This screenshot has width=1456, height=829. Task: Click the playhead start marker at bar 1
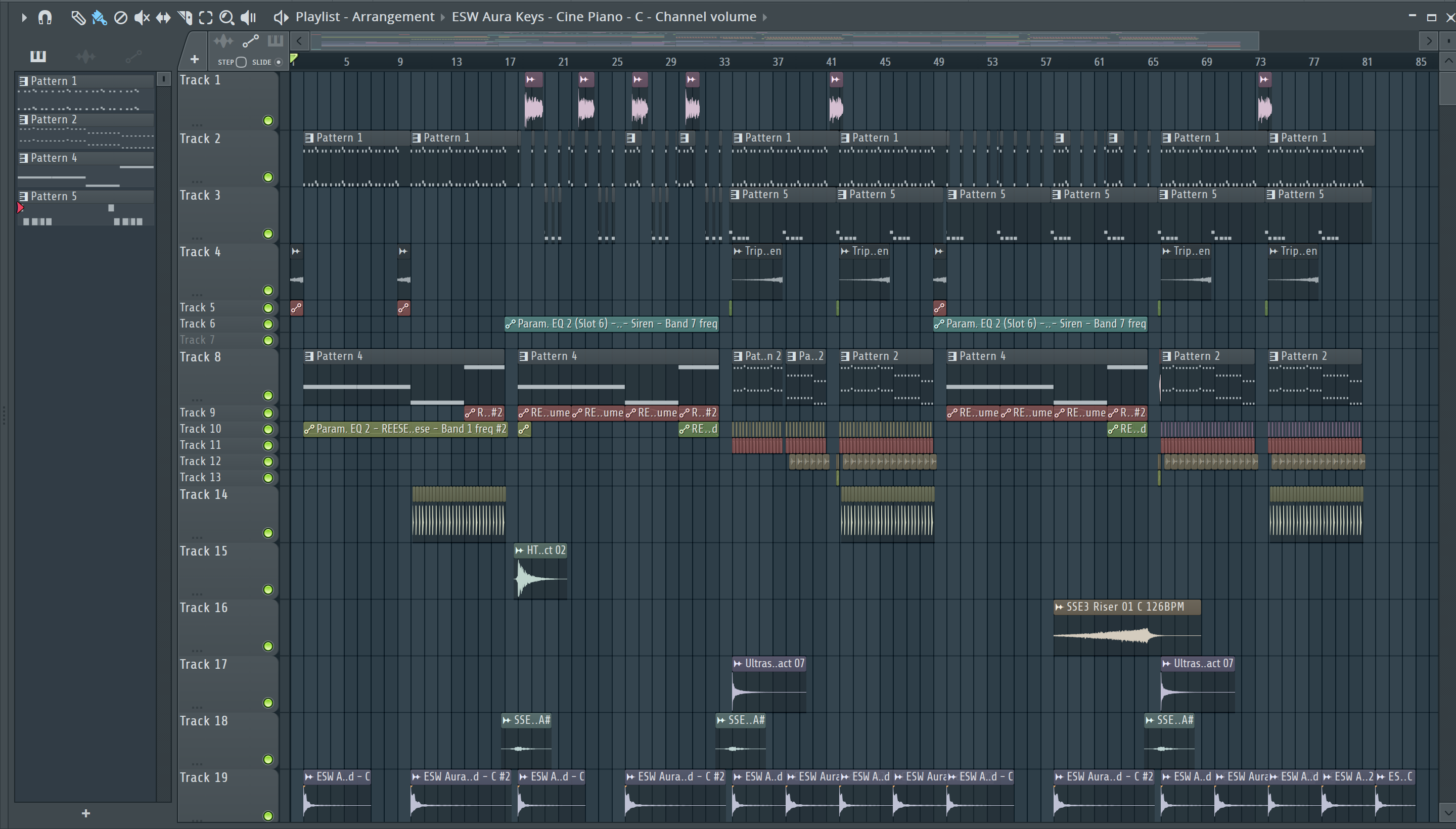coord(294,58)
